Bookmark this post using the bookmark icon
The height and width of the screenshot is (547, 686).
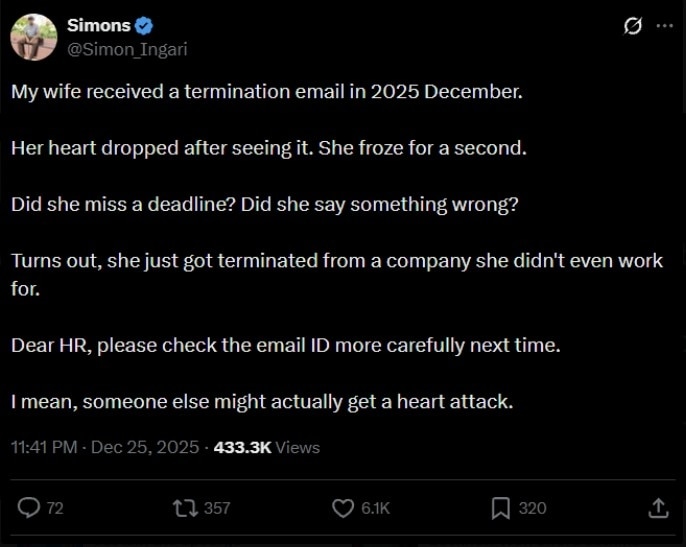pos(501,508)
